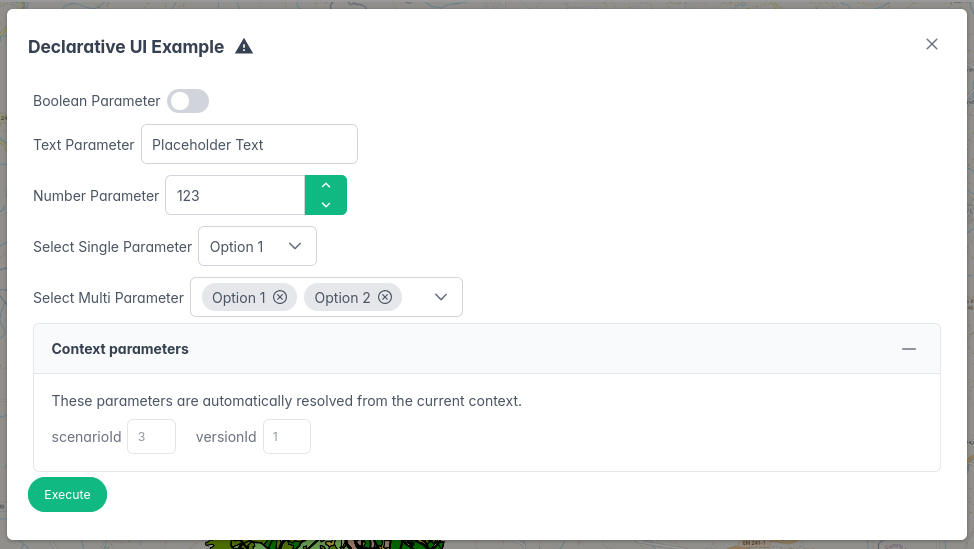Image resolution: width=974 pixels, height=549 pixels.
Task: Decrease Number Parameter with the down arrow
Action: (x=326, y=205)
